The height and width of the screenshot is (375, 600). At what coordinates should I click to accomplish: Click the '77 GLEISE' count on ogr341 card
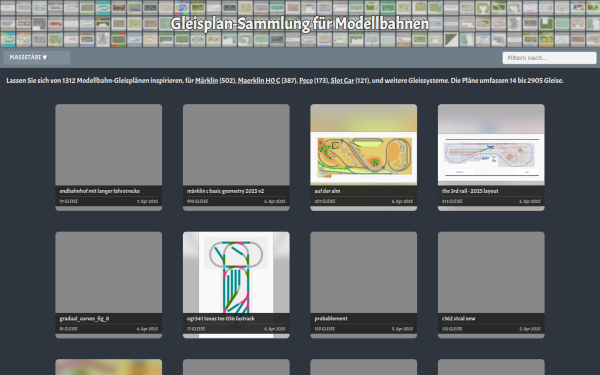pos(196,329)
